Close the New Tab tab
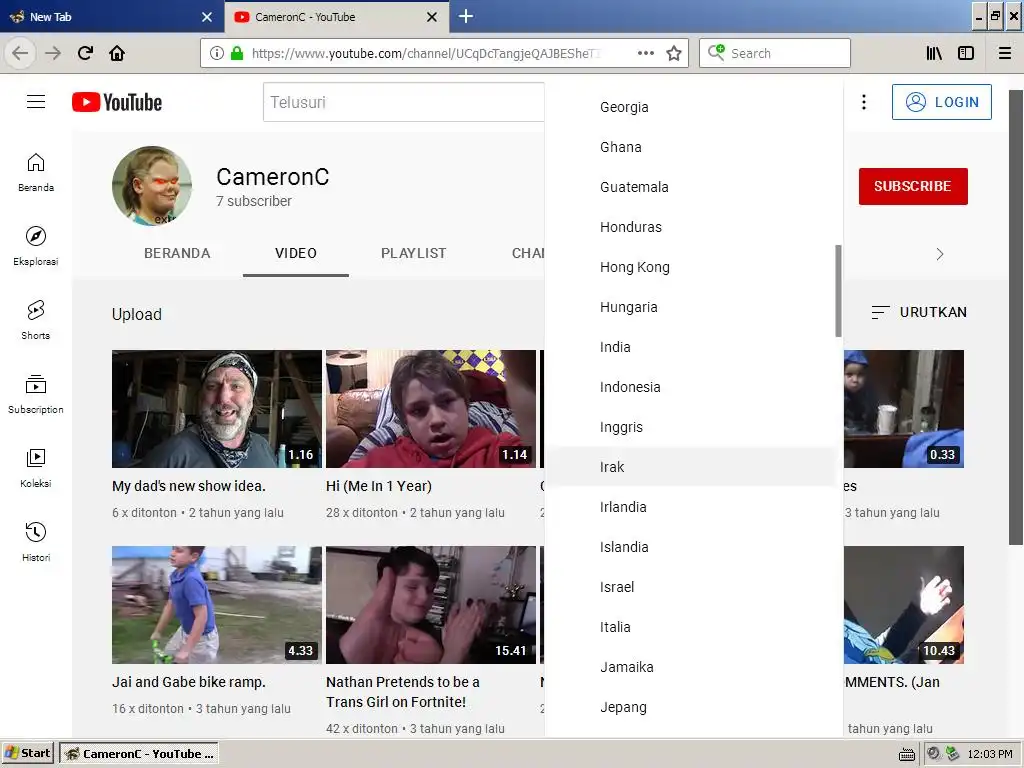1024x768 pixels. click(x=207, y=17)
